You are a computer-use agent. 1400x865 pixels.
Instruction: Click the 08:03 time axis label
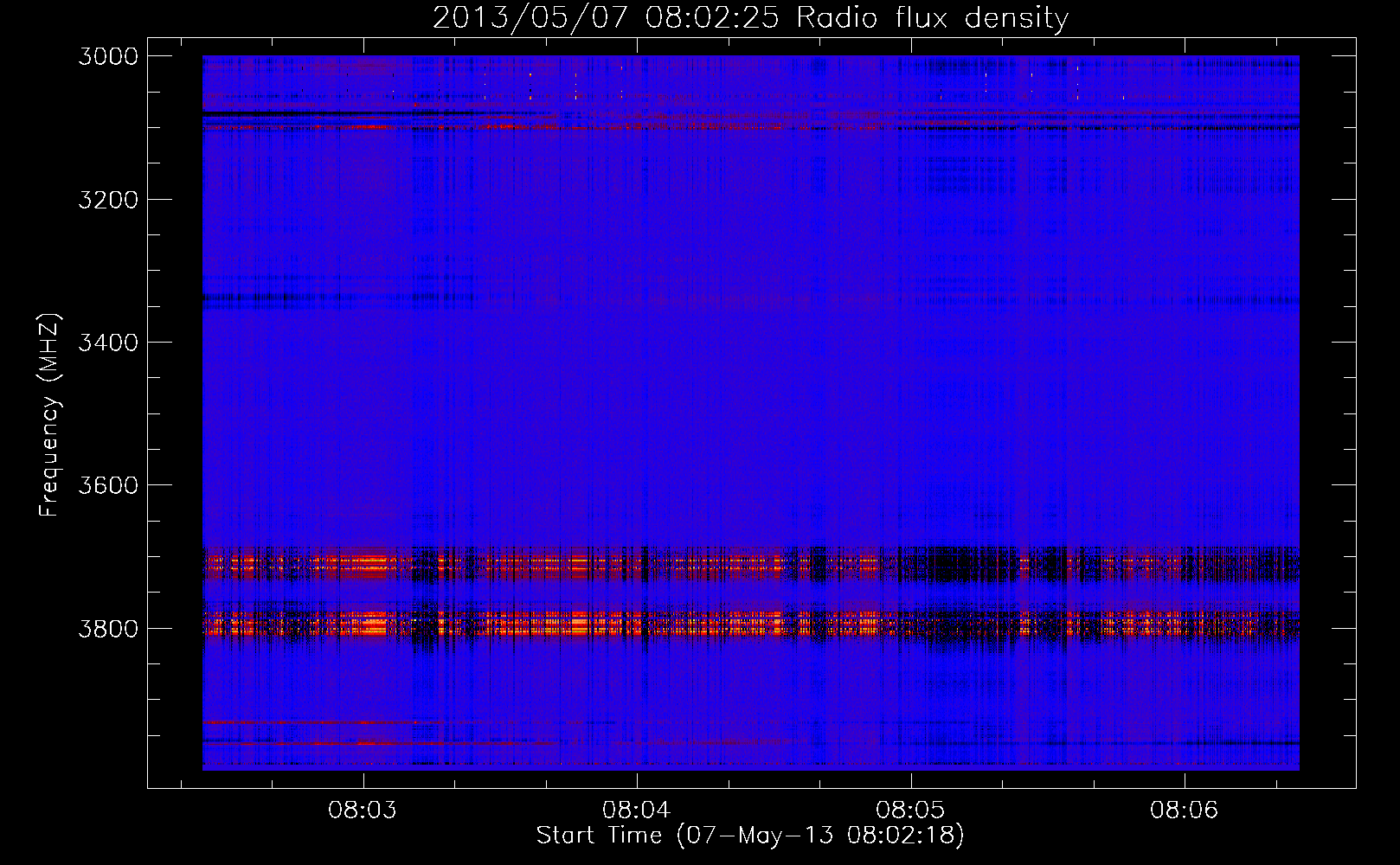point(363,810)
